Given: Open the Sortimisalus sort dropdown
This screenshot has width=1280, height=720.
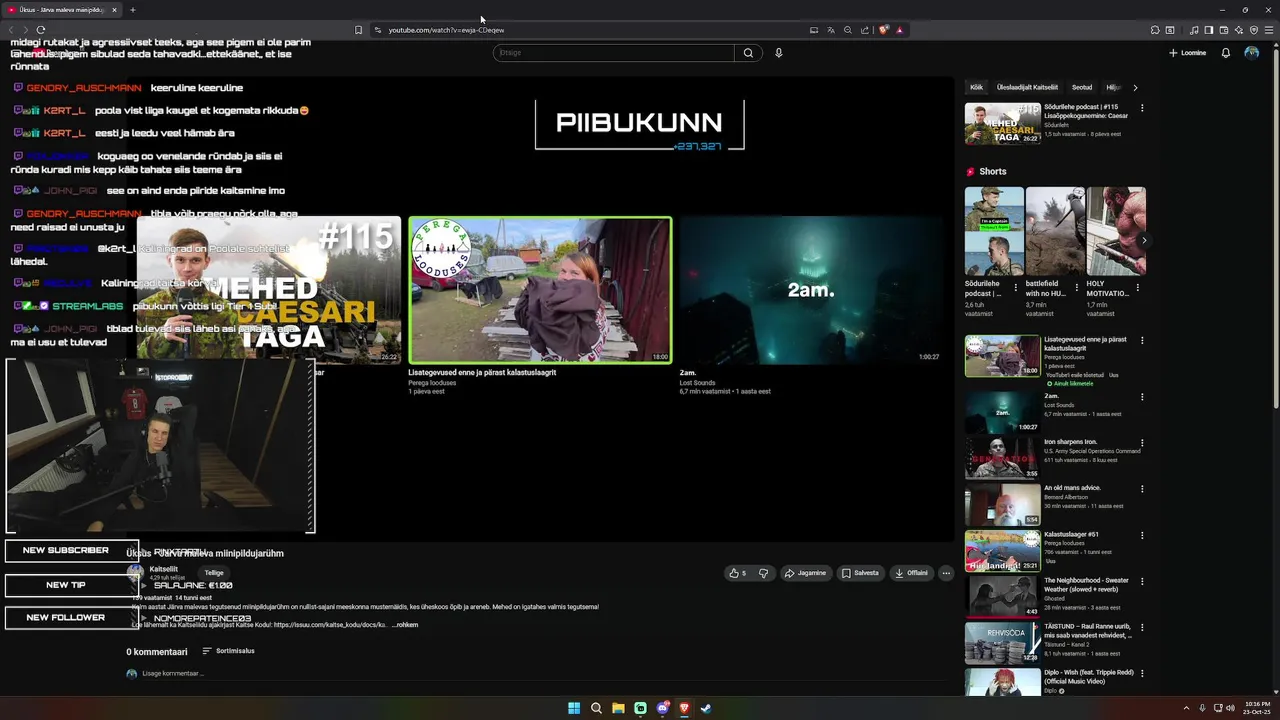Looking at the screenshot, I should tap(228, 651).
